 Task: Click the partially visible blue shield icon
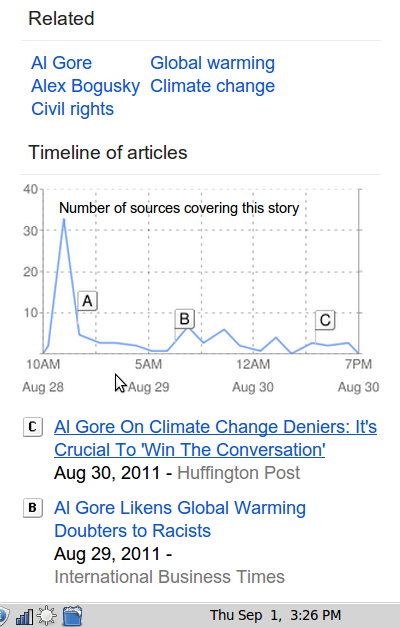coord(4,616)
